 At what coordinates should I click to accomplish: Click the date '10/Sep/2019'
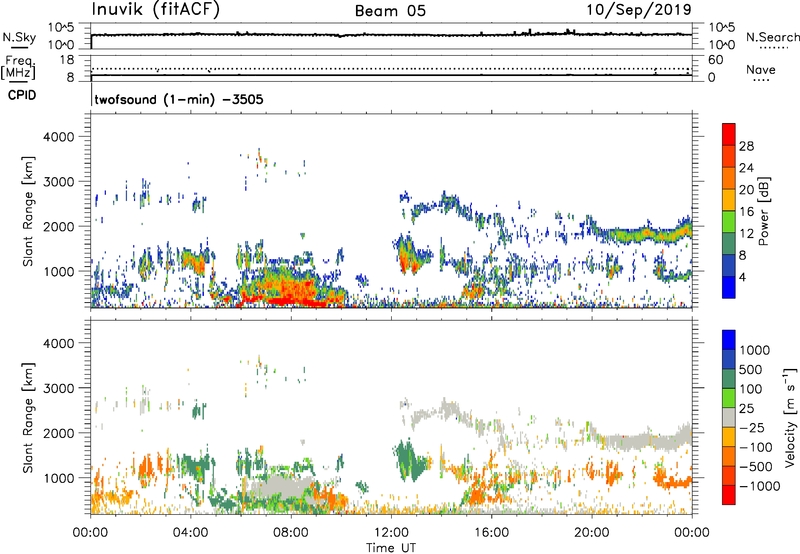click(x=639, y=10)
